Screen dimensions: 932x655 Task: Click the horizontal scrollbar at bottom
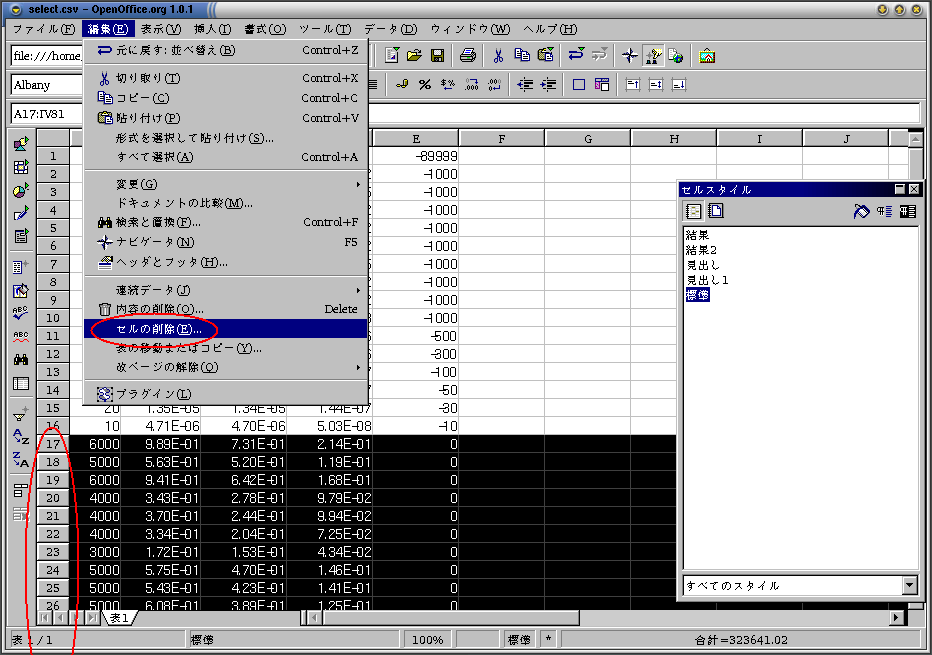tap(599, 618)
